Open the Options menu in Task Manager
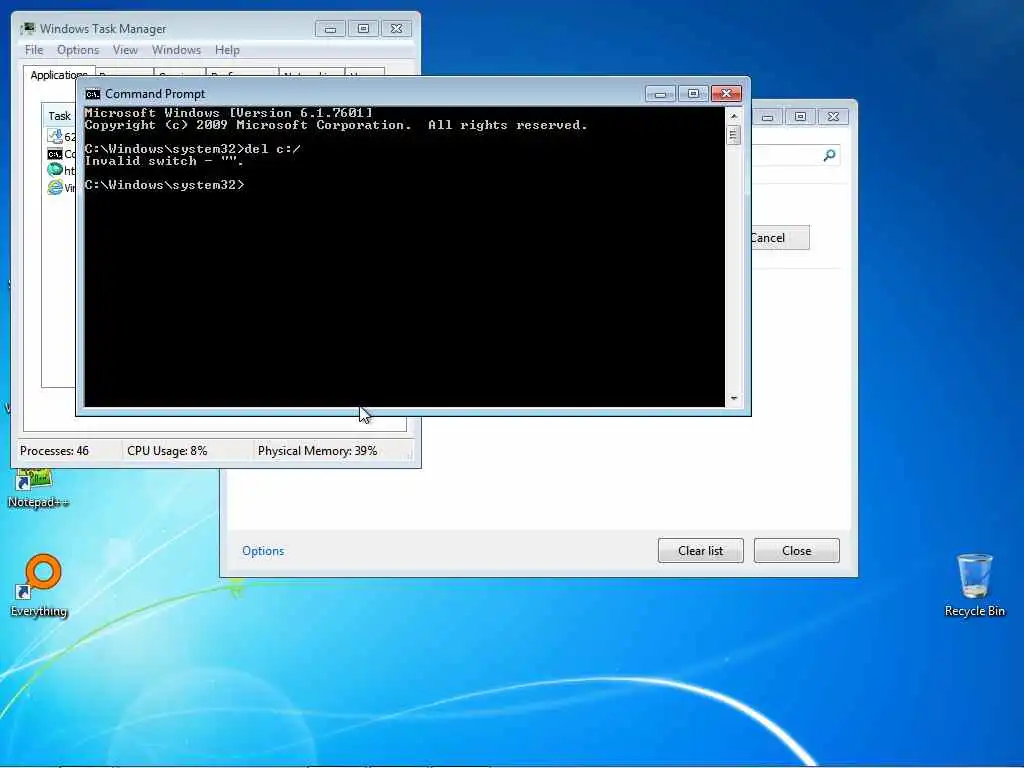The width and height of the screenshot is (1024, 768). point(78,50)
